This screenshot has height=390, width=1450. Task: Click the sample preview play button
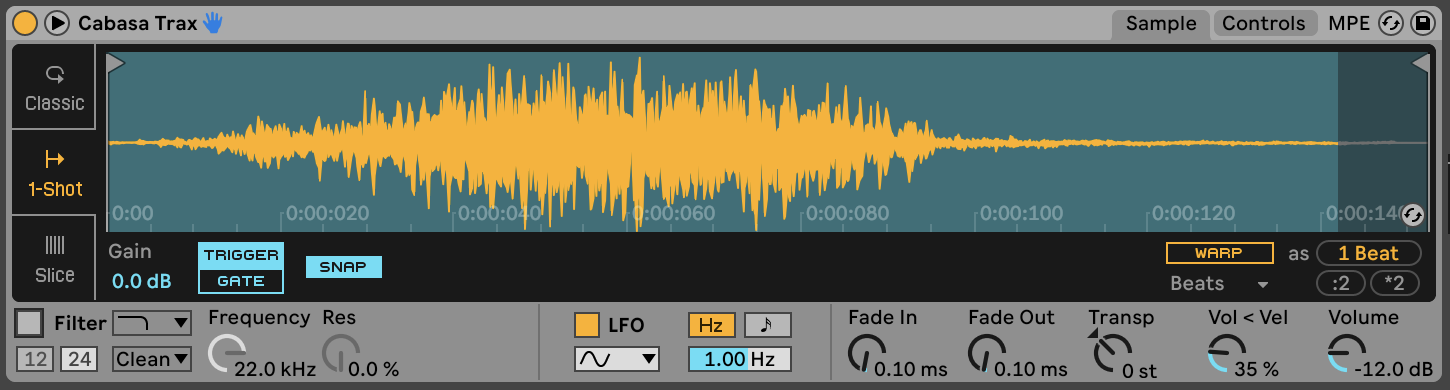point(57,22)
